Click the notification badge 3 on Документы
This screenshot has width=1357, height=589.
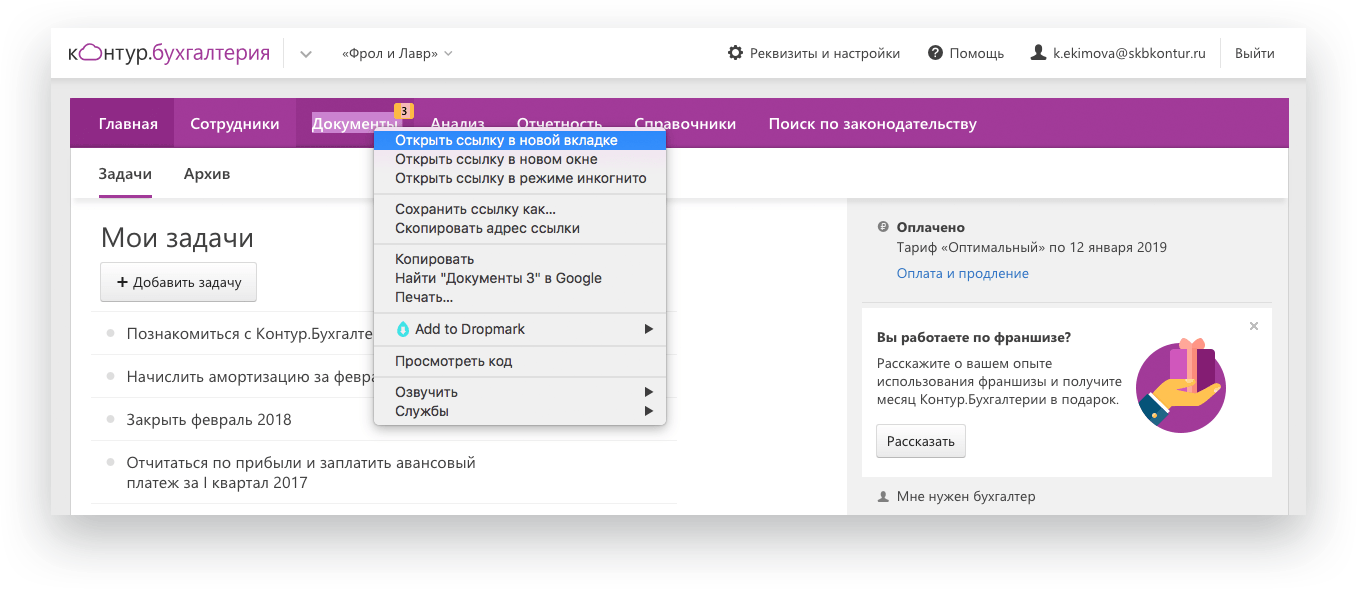coord(404,110)
